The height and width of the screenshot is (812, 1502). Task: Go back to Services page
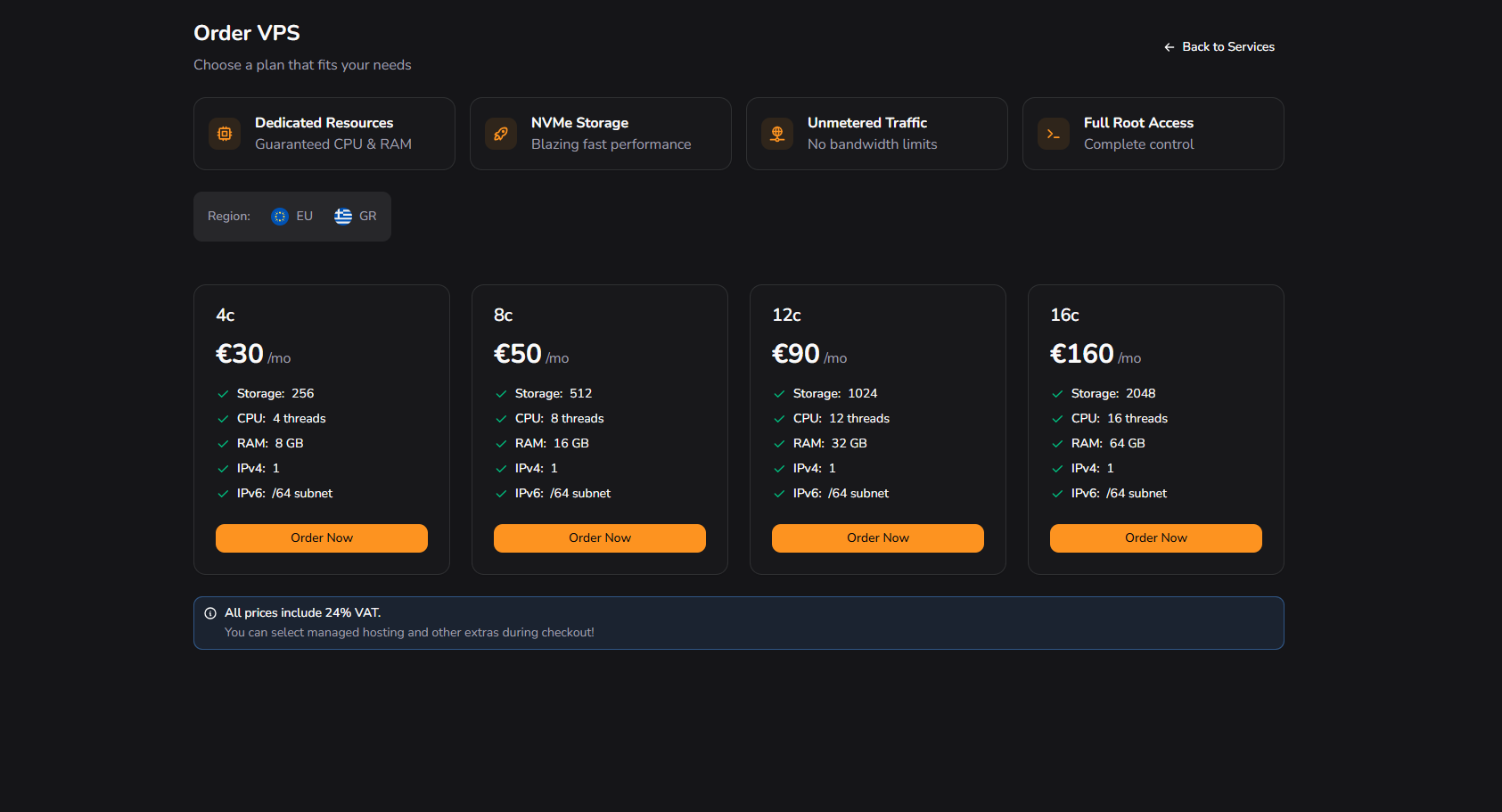click(x=1219, y=47)
